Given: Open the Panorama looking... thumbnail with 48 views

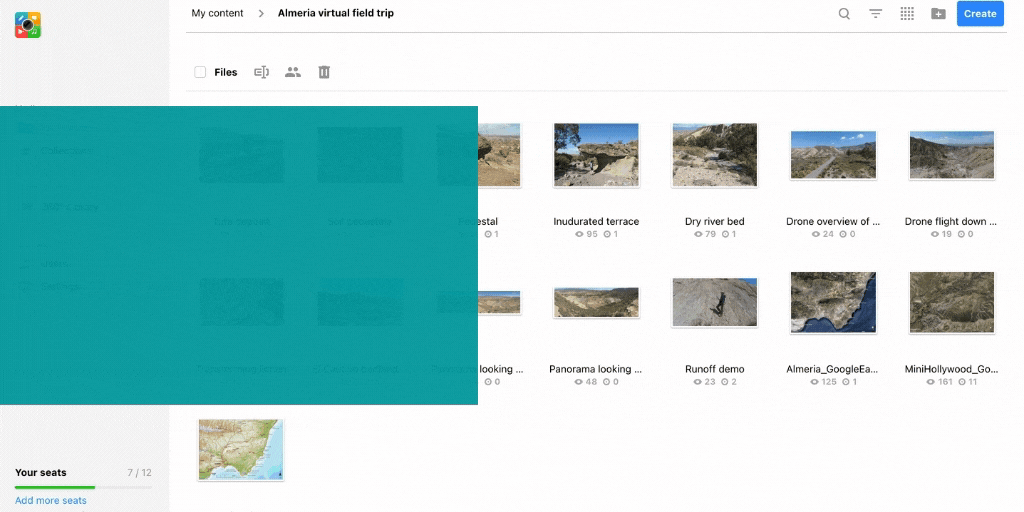Looking at the screenshot, I should pos(596,303).
